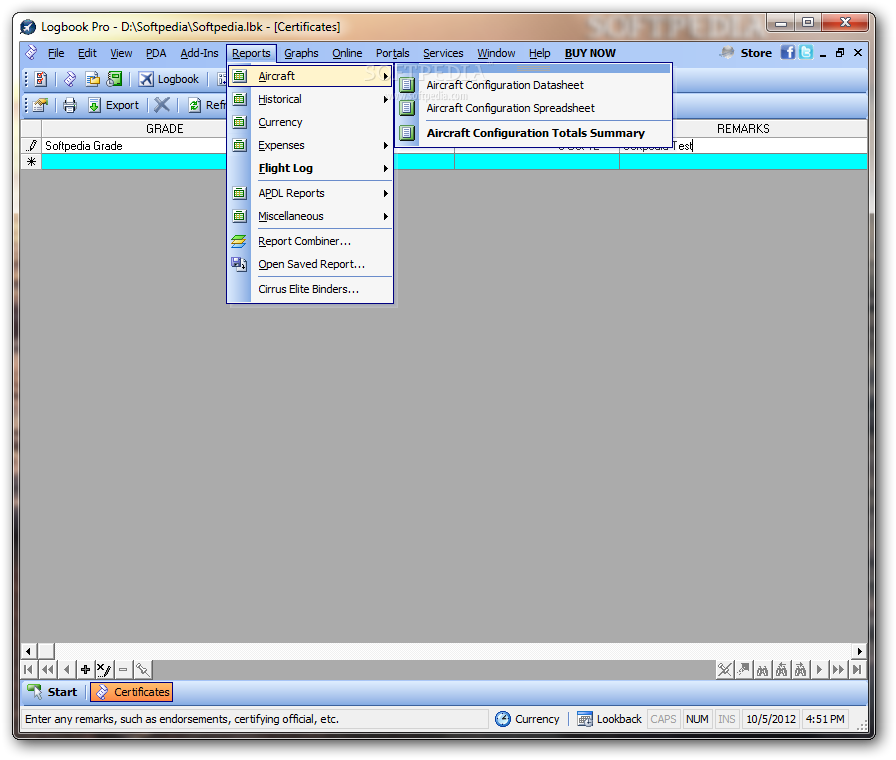The image size is (896, 760).
Task: Click the horizontal scrollbar left arrow
Action: (29, 651)
